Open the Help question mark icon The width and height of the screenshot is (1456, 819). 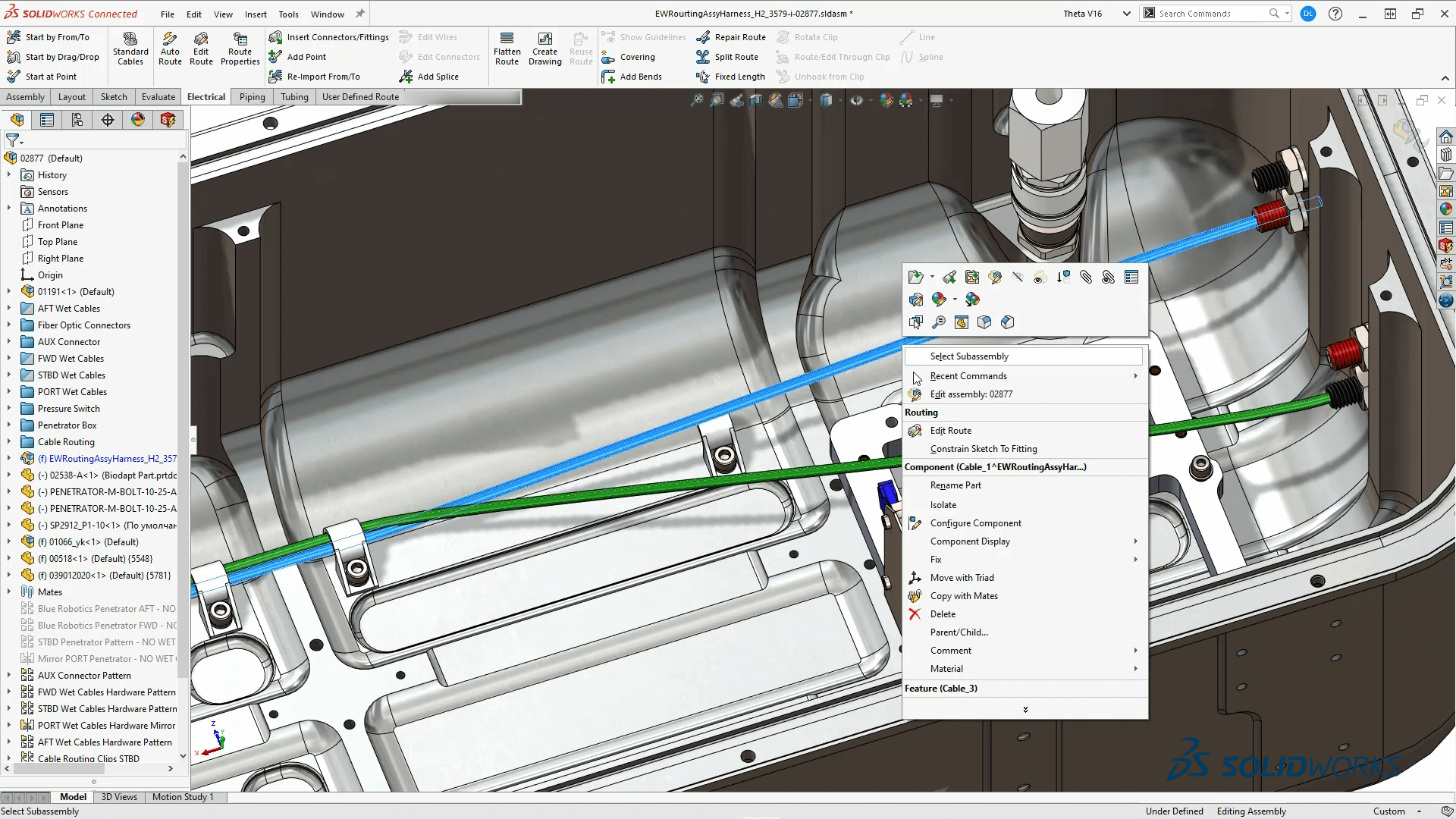[1335, 14]
